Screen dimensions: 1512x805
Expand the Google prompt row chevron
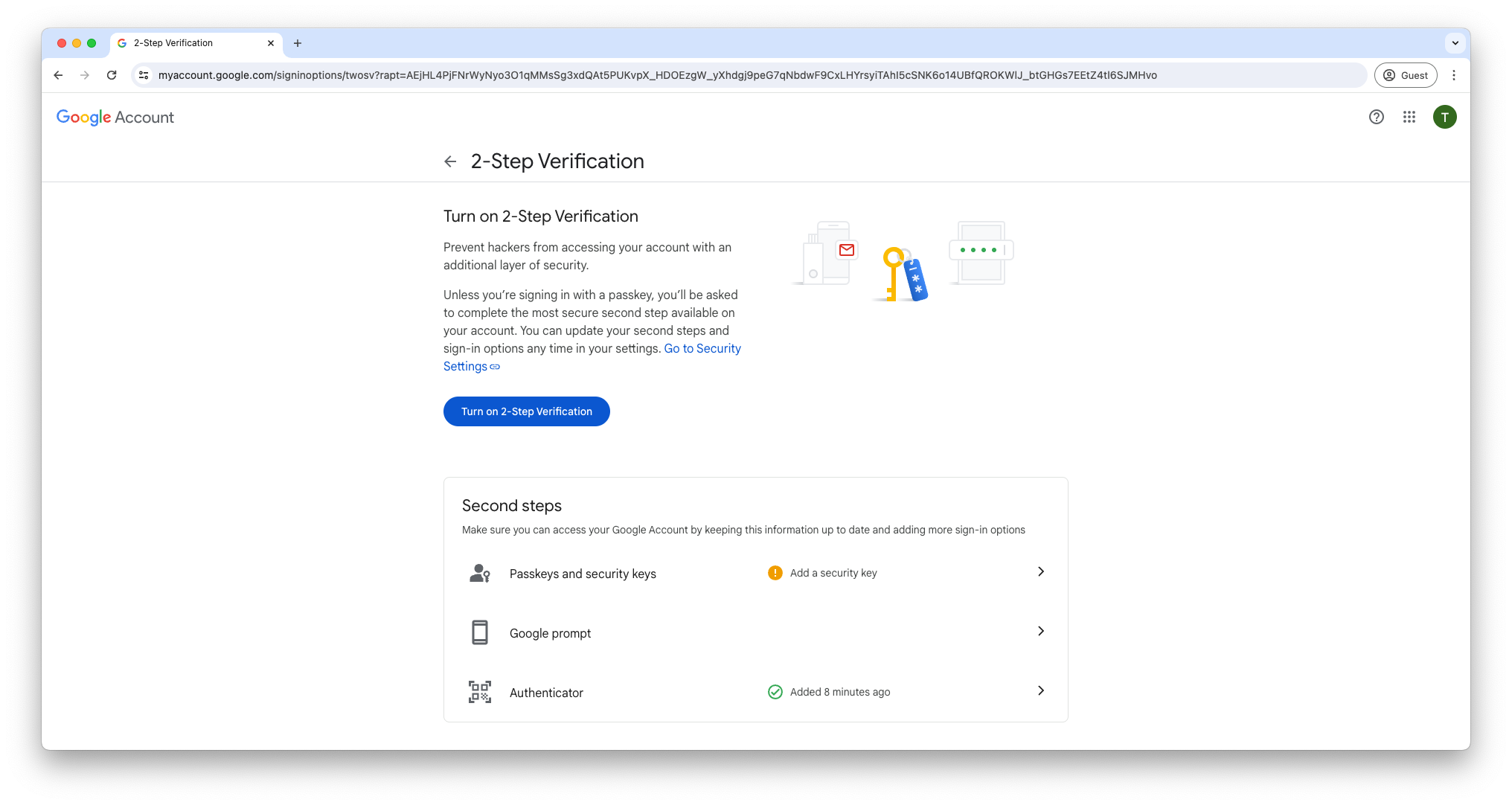click(x=1040, y=631)
